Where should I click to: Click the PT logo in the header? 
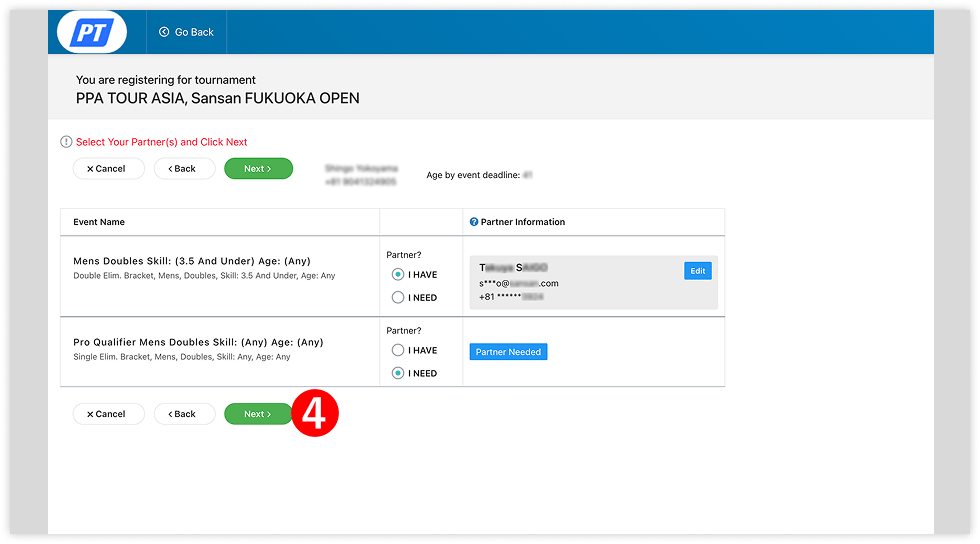[92, 32]
